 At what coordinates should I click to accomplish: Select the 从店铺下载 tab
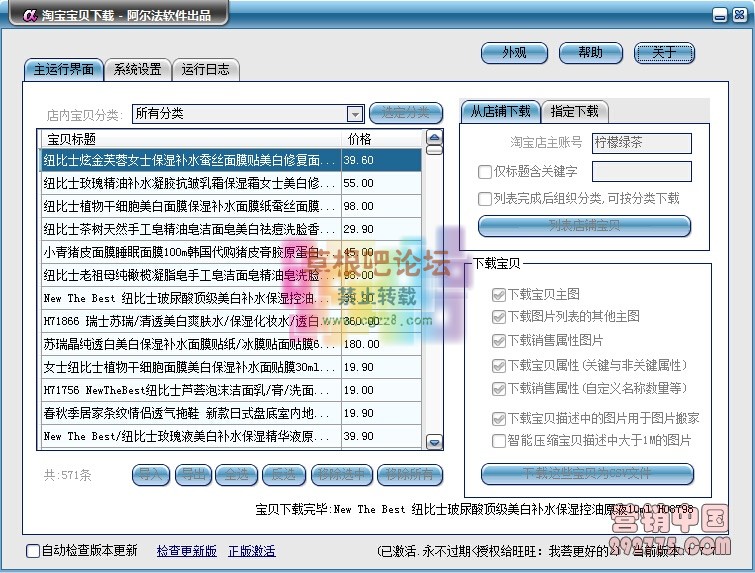[501, 112]
